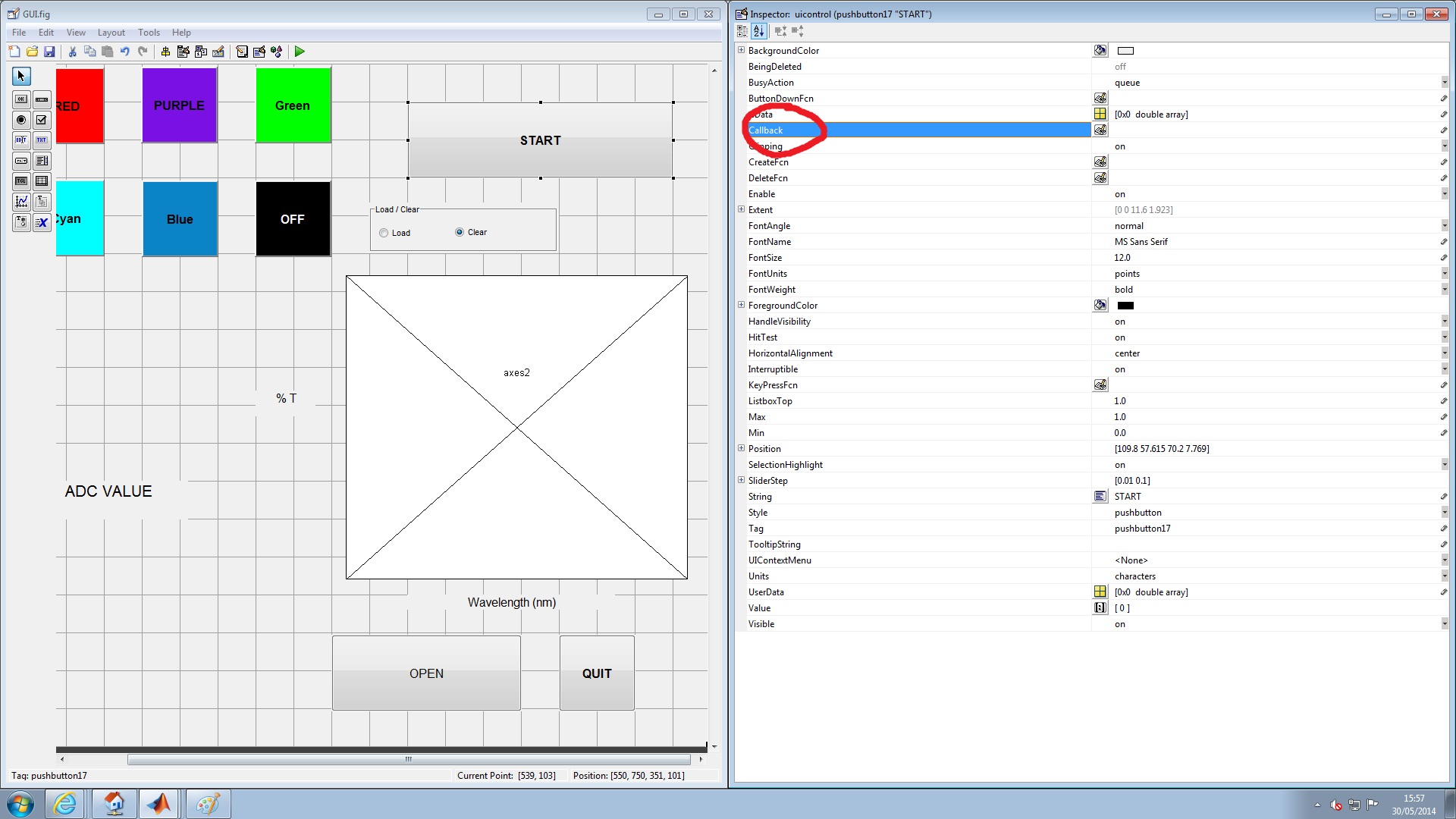Open the Menu Editor icon
Image resolution: width=1456 pixels, height=819 pixels.
(x=183, y=52)
